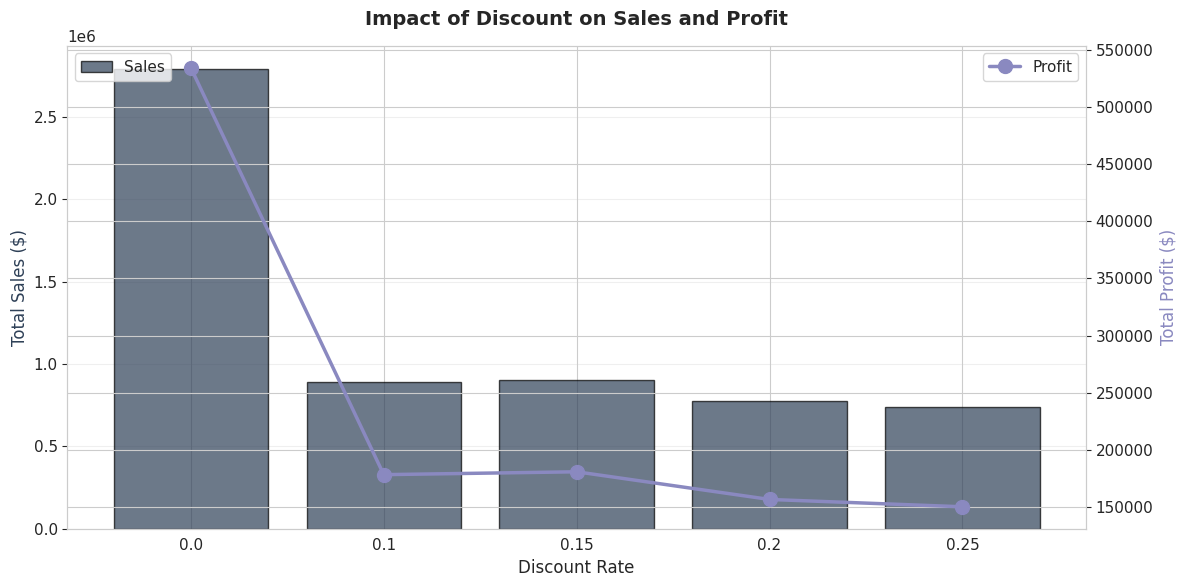Click the Profit legend line marker

click(1005, 67)
